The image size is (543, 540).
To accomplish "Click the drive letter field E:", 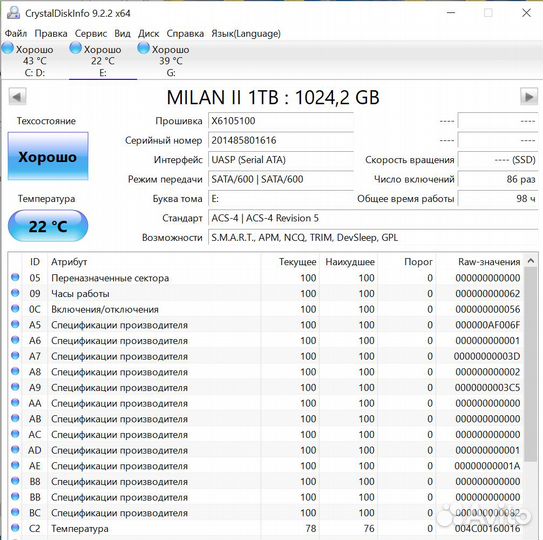I will coord(281,198).
